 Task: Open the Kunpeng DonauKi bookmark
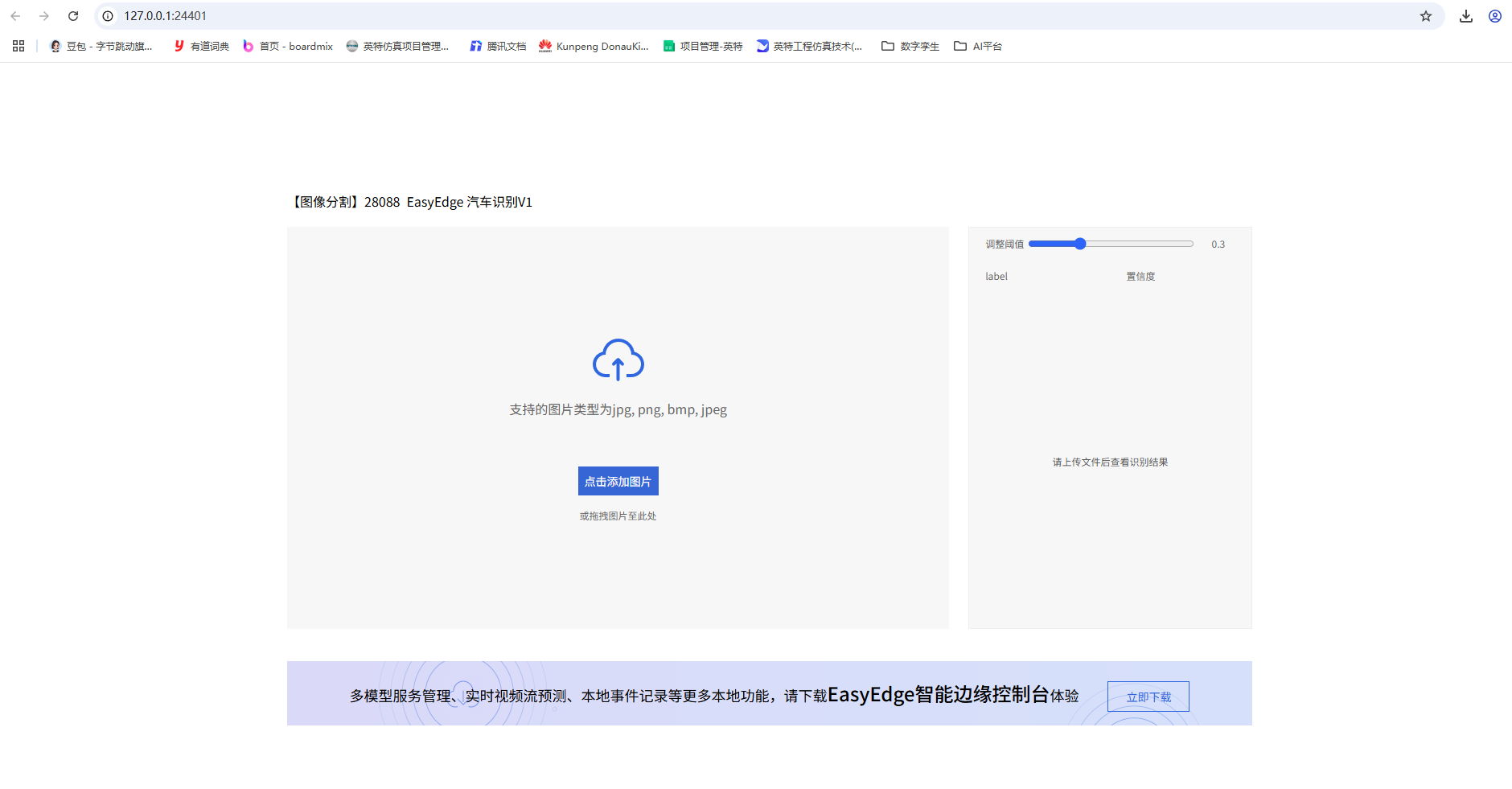tap(594, 46)
